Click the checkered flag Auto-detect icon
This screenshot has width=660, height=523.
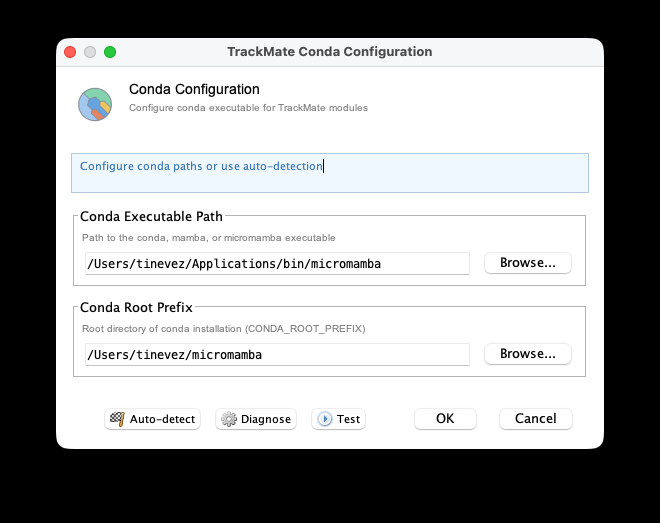coord(118,420)
